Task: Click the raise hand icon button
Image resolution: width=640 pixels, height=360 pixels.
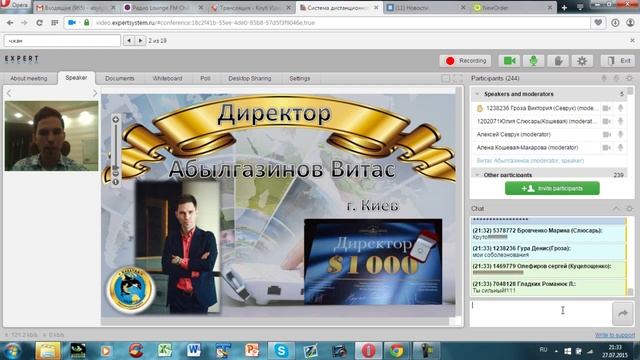Action: pos(558,61)
